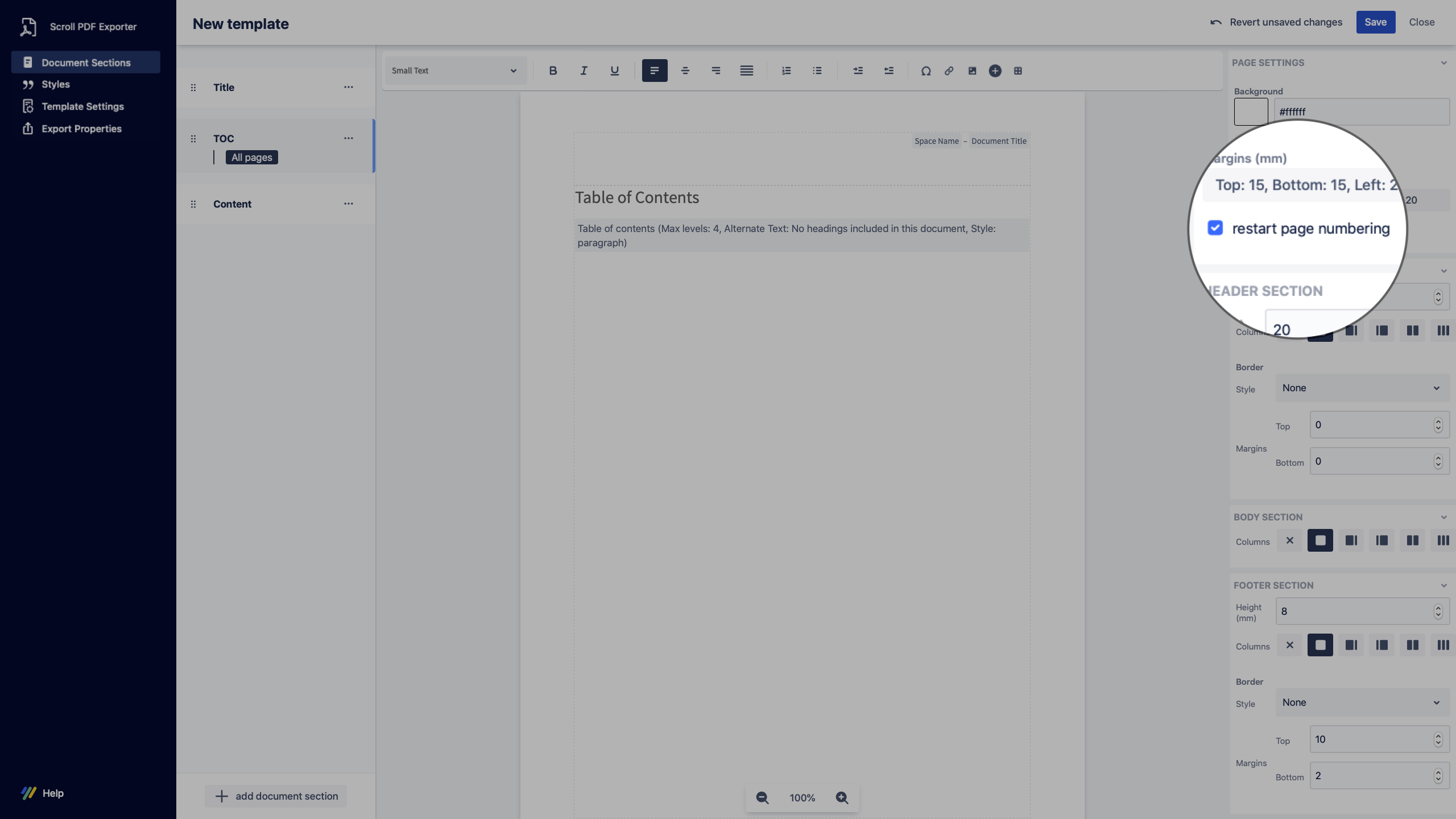Open the background color swatch
The image size is (1456, 819).
click(1251, 111)
